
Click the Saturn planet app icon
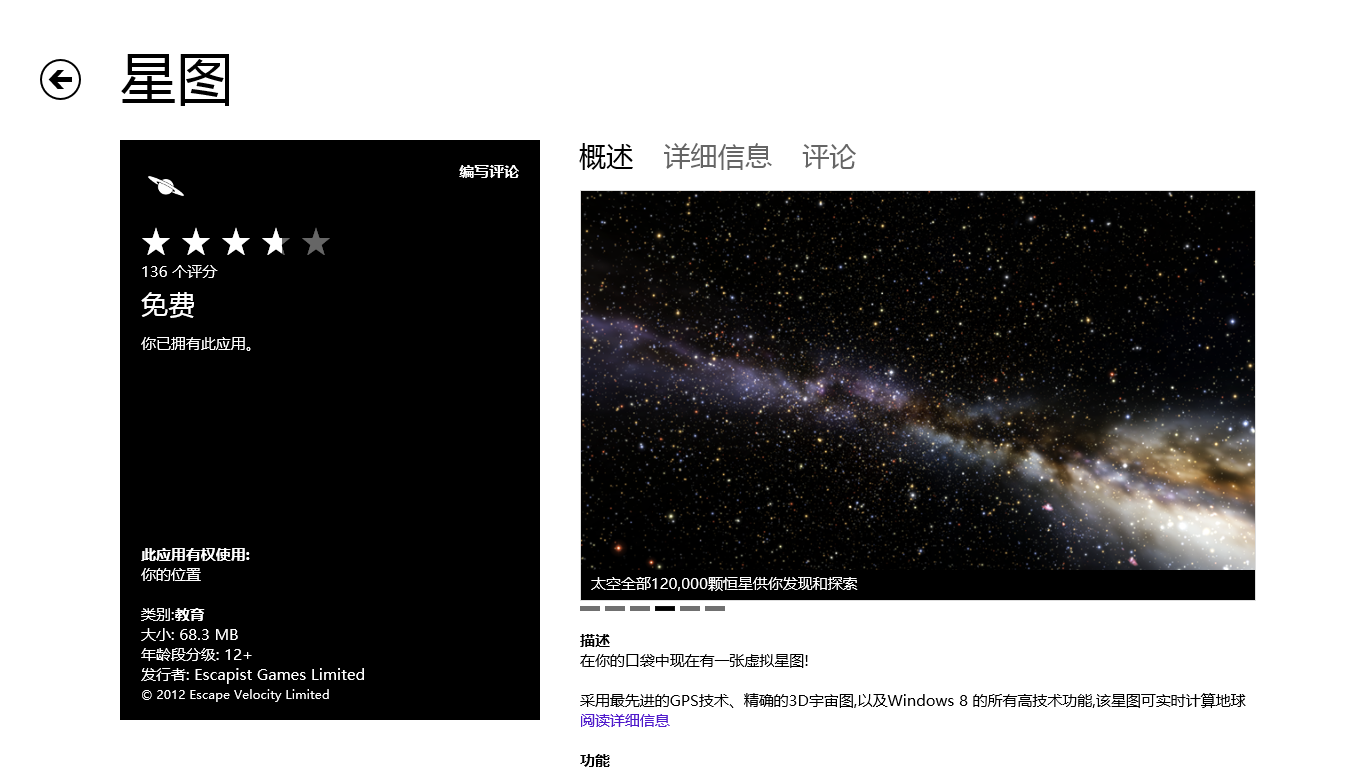click(165, 186)
